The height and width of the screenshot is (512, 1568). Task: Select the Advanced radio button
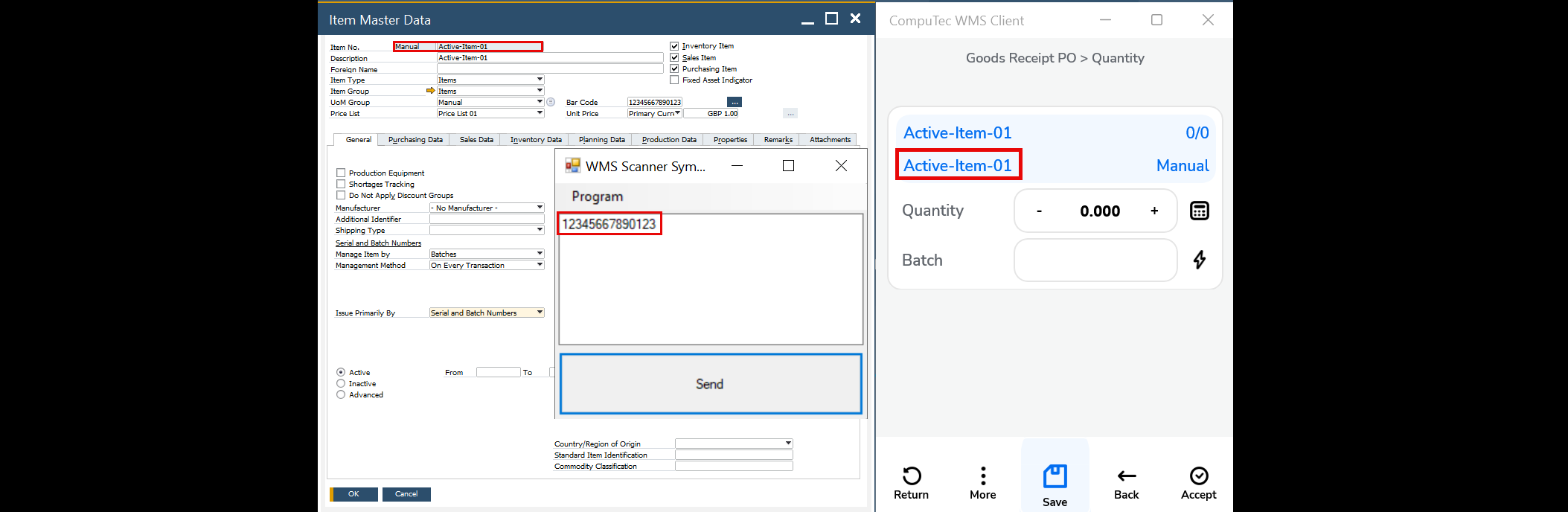pos(341,394)
